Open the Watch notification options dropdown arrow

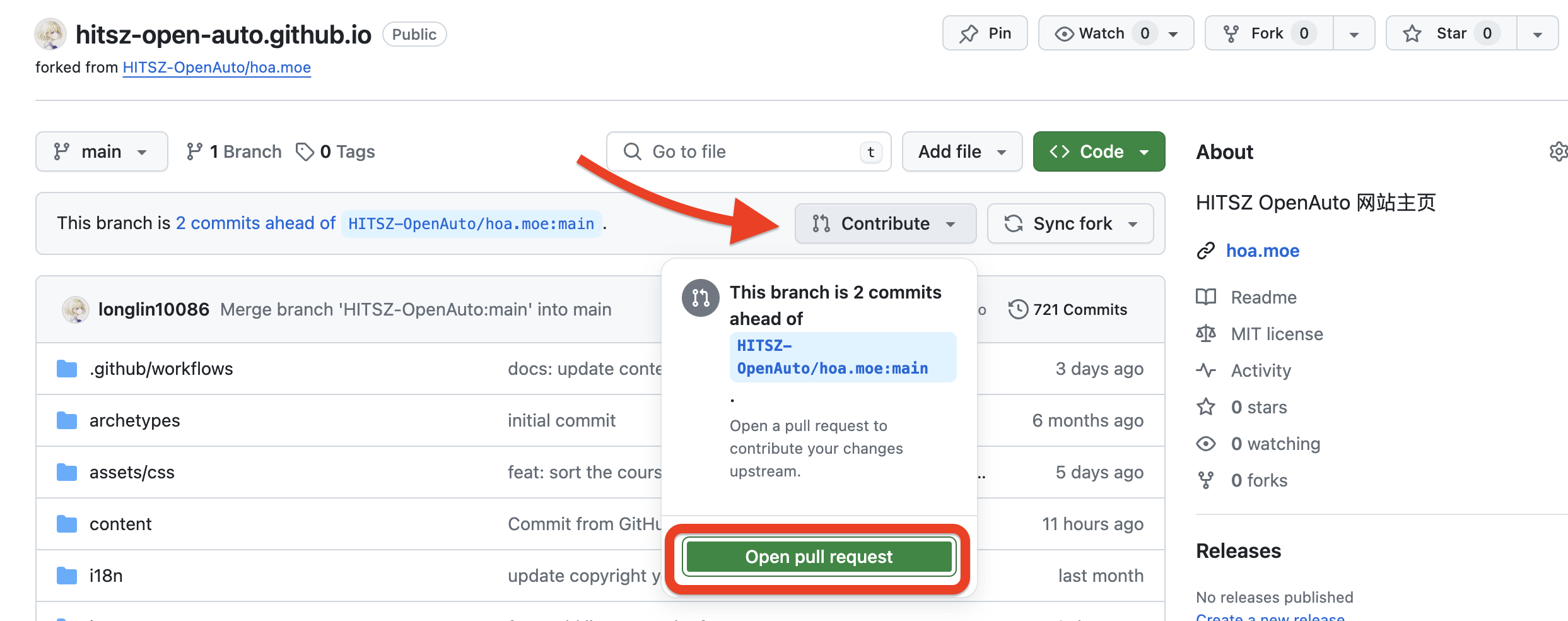[1174, 34]
